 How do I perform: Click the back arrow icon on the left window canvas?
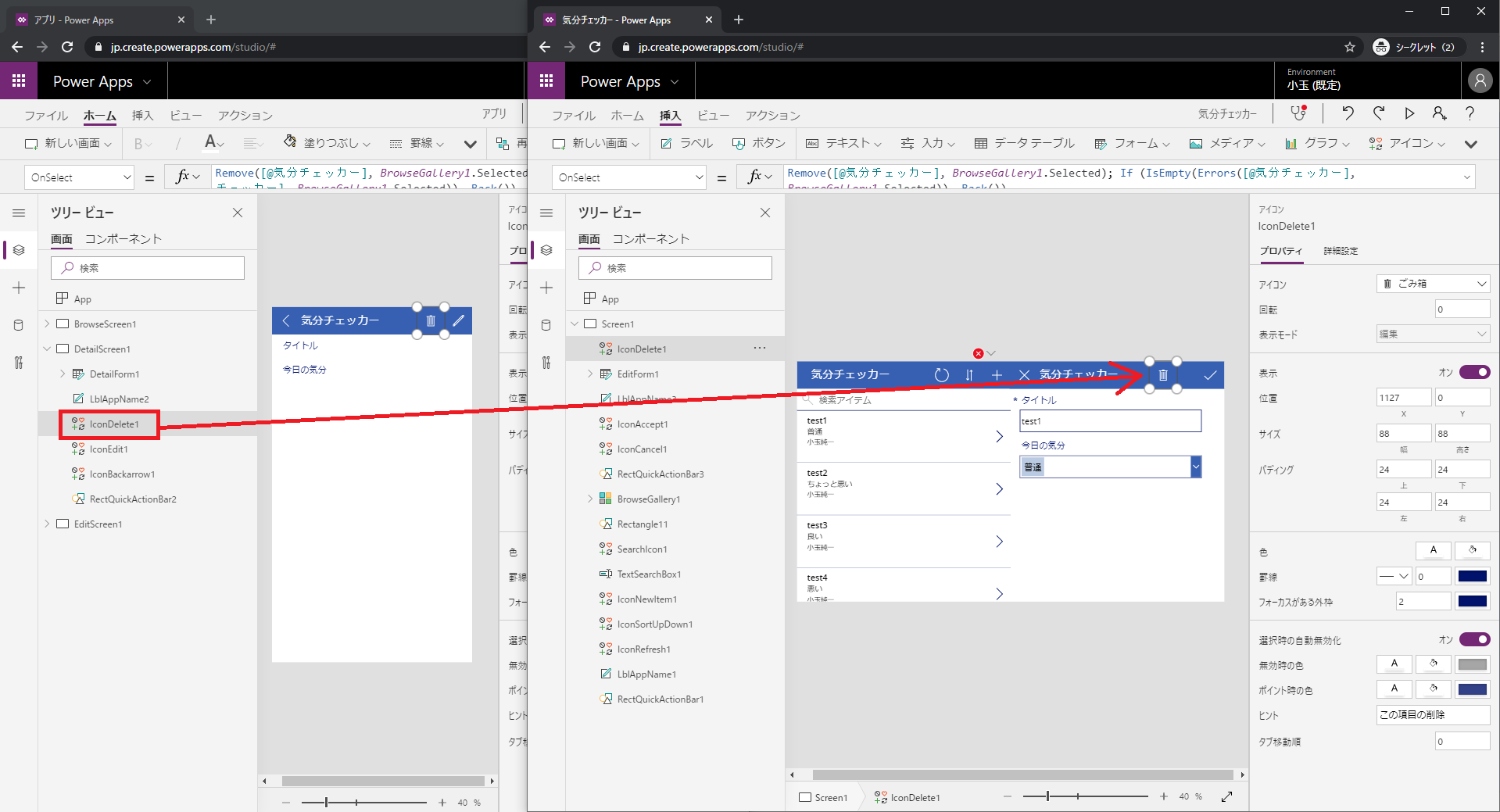point(286,320)
